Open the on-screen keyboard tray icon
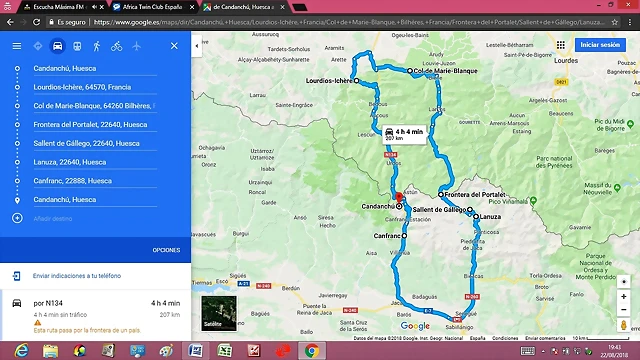 528,351
